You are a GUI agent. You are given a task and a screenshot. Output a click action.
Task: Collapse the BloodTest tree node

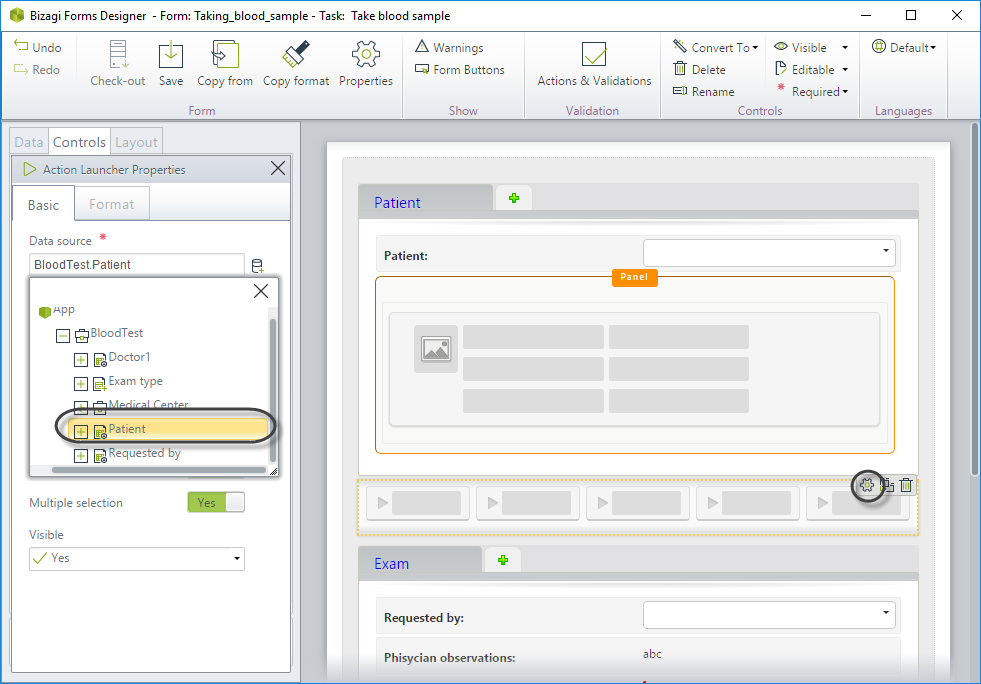click(x=63, y=336)
